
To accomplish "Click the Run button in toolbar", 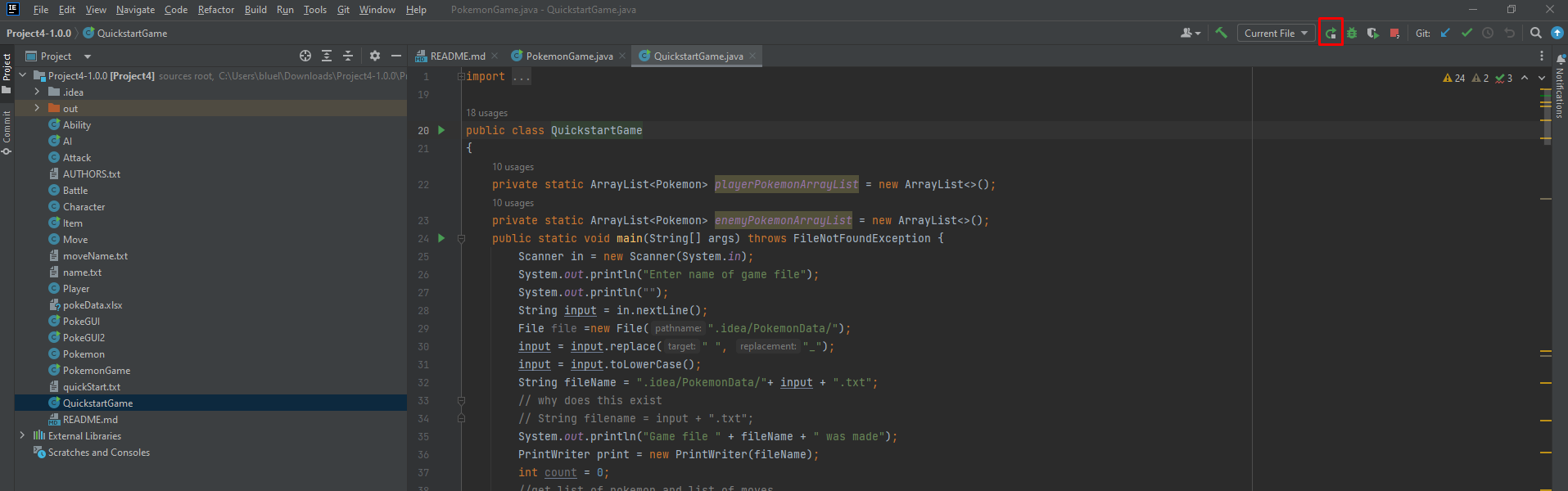I will pyautogui.click(x=1331, y=34).
